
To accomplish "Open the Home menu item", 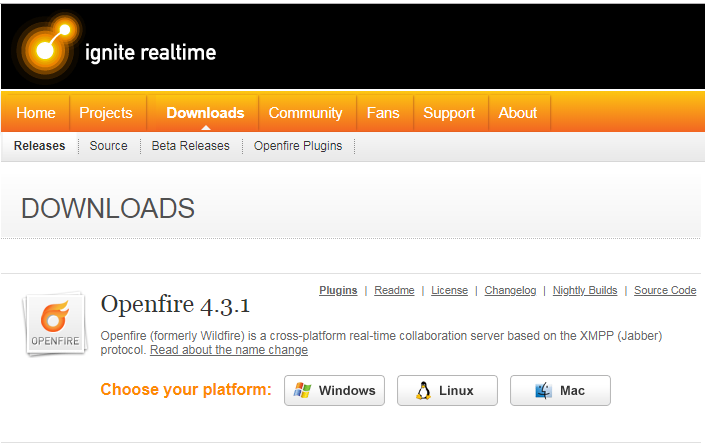I will (36, 113).
